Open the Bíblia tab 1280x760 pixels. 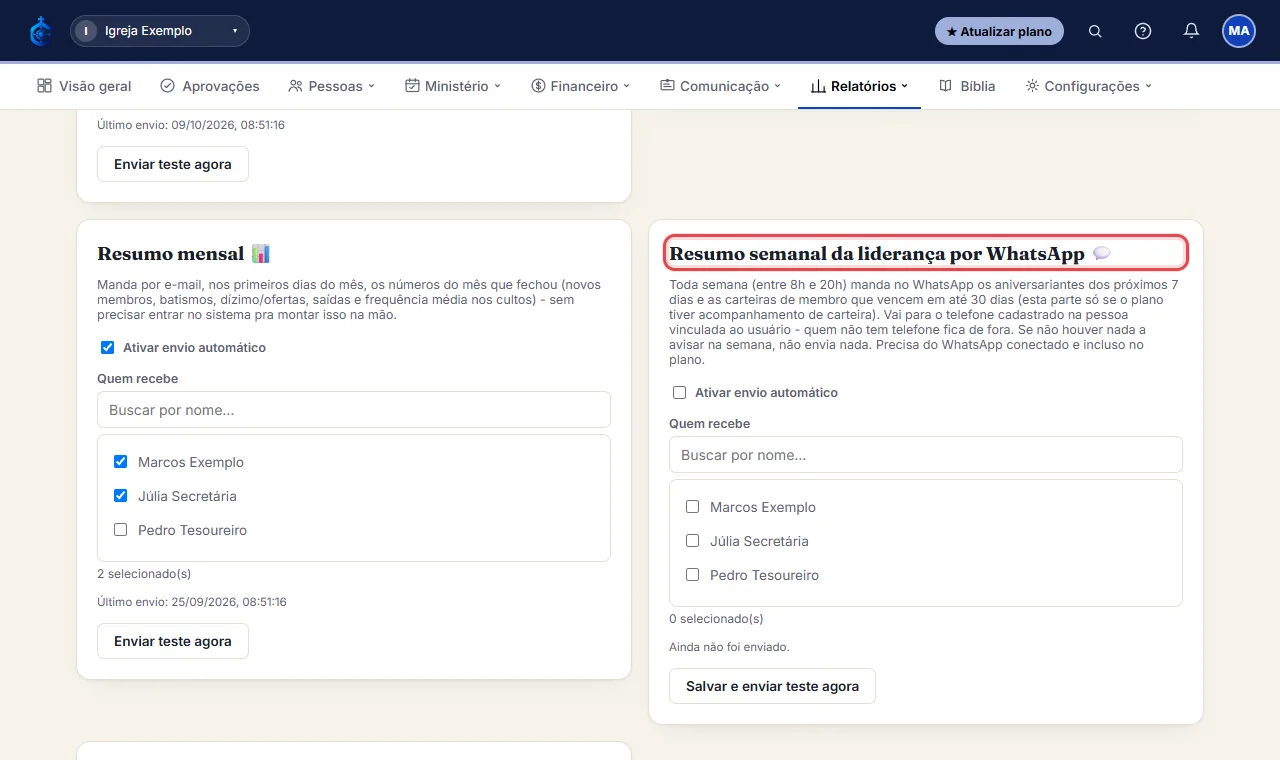[x=967, y=86]
